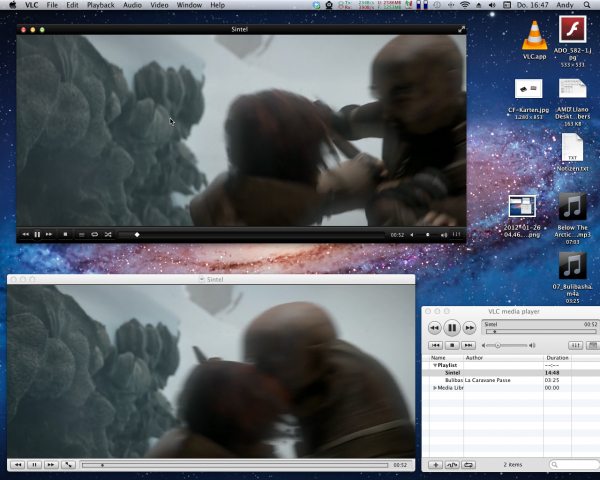
Task: Open the File menu
Action: coord(52,5)
